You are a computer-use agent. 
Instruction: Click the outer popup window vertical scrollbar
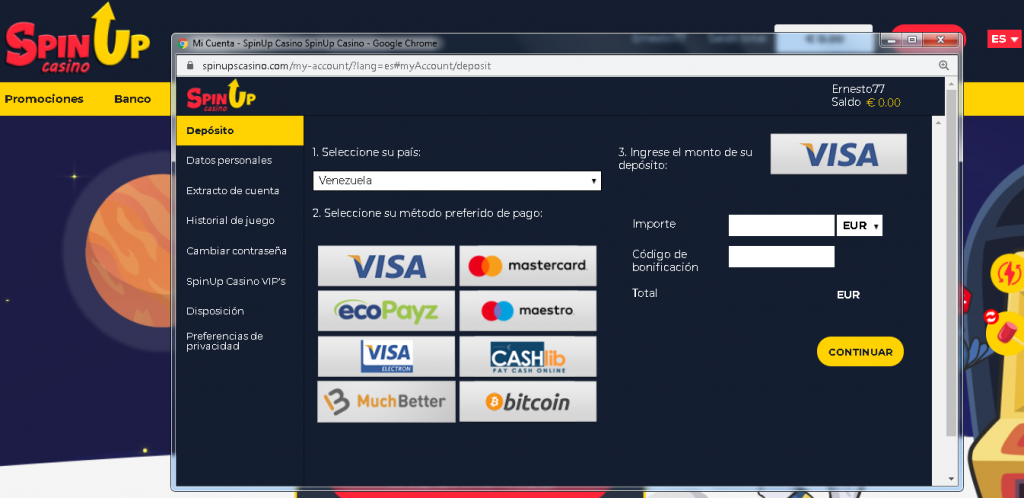tap(951, 264)
